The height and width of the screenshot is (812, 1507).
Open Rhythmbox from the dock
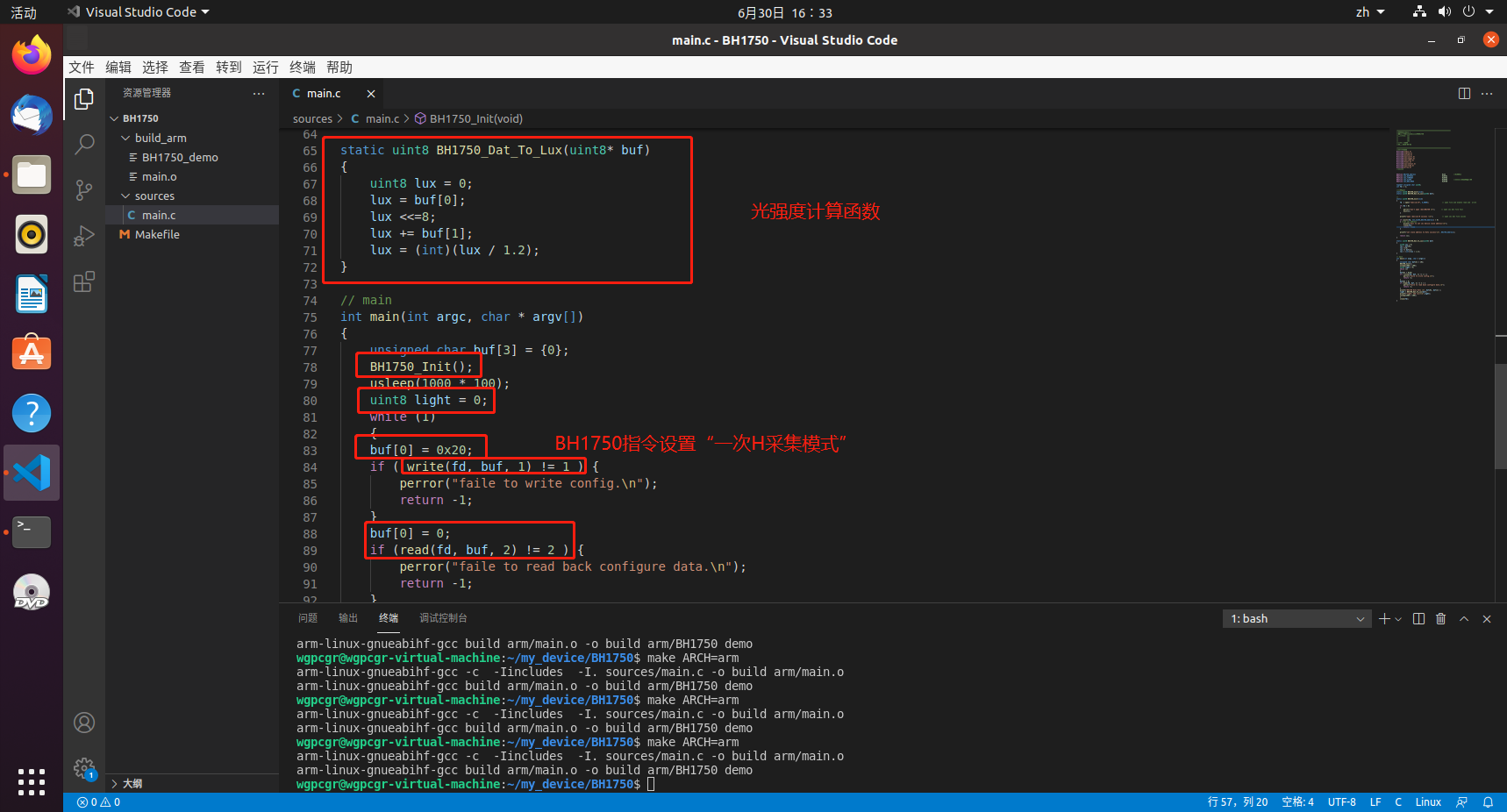click(32, 234)
